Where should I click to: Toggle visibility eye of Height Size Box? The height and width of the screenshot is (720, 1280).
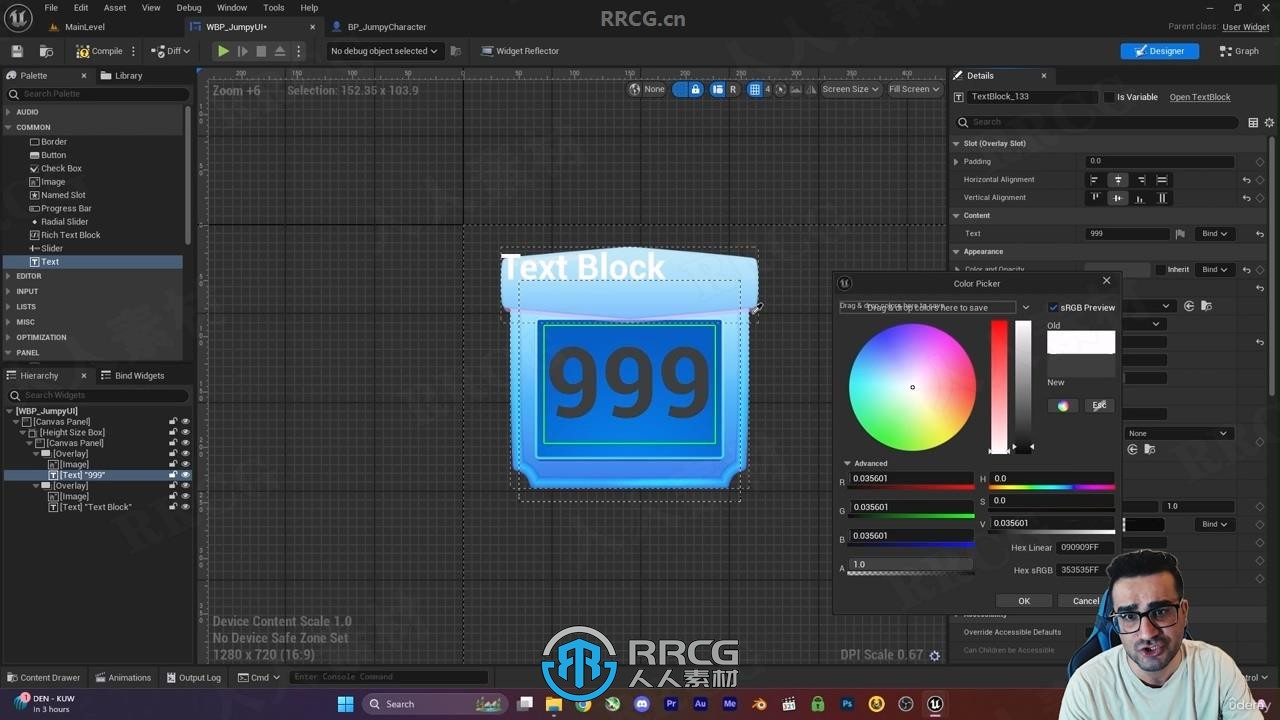185,432
